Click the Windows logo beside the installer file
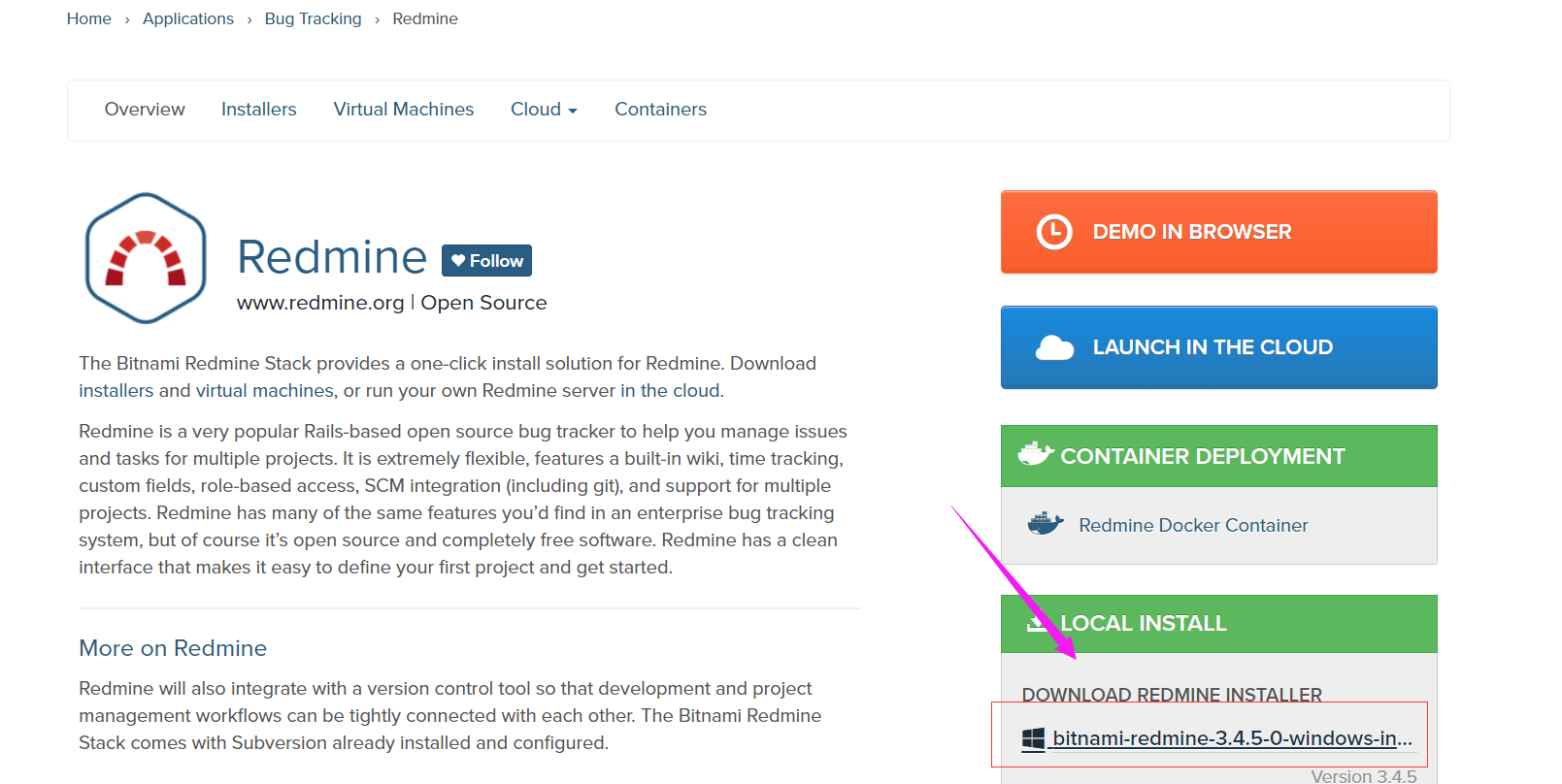Screen dimensions: 1562x784 (1033, 739)
